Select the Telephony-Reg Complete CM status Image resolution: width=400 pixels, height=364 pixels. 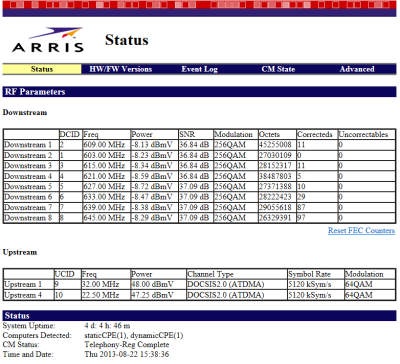(127, 345)
